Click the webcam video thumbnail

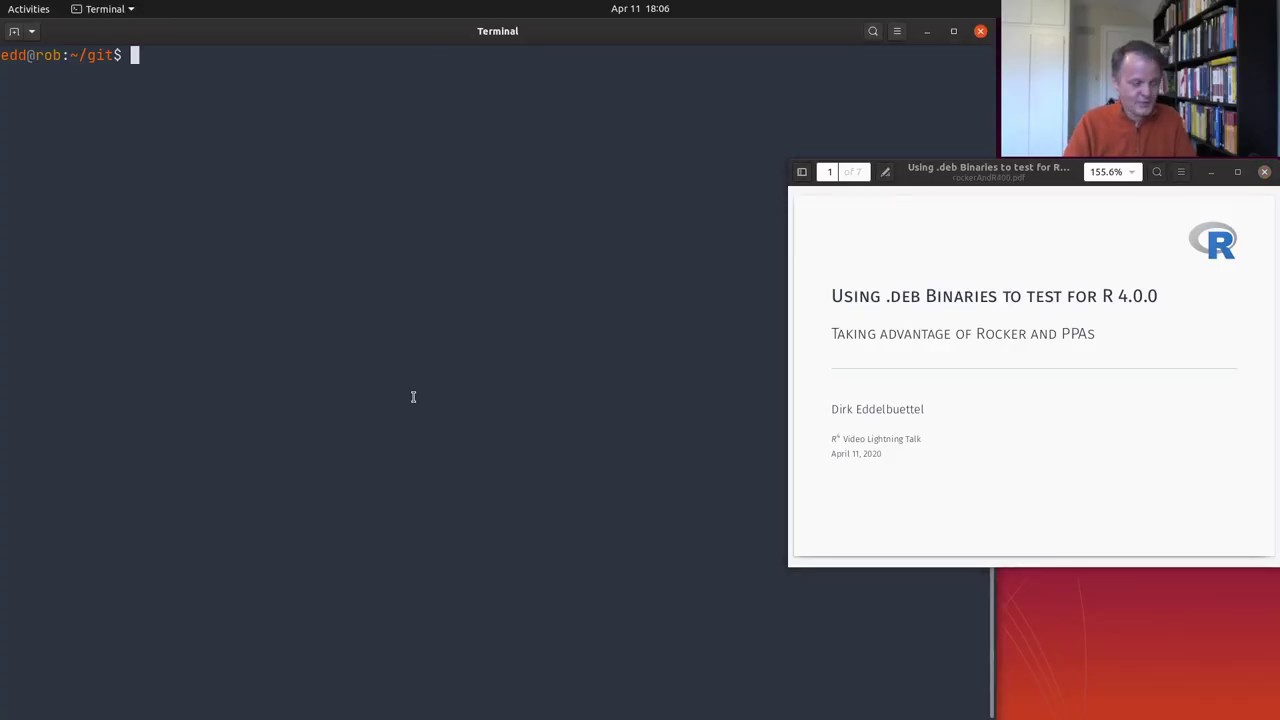click(1140, 80)
